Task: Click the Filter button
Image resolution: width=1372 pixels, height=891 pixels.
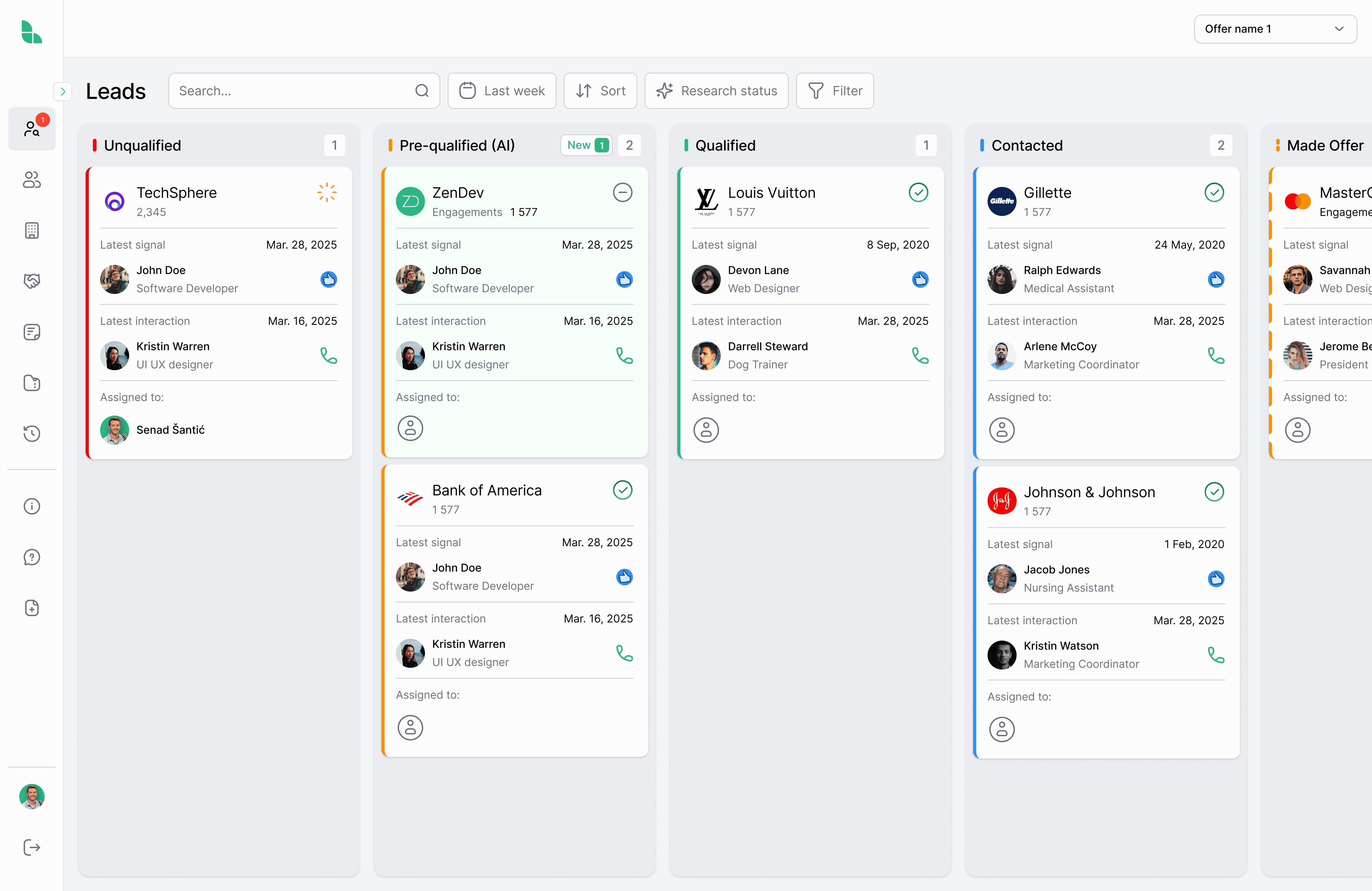Action: [x=835, y=91]
